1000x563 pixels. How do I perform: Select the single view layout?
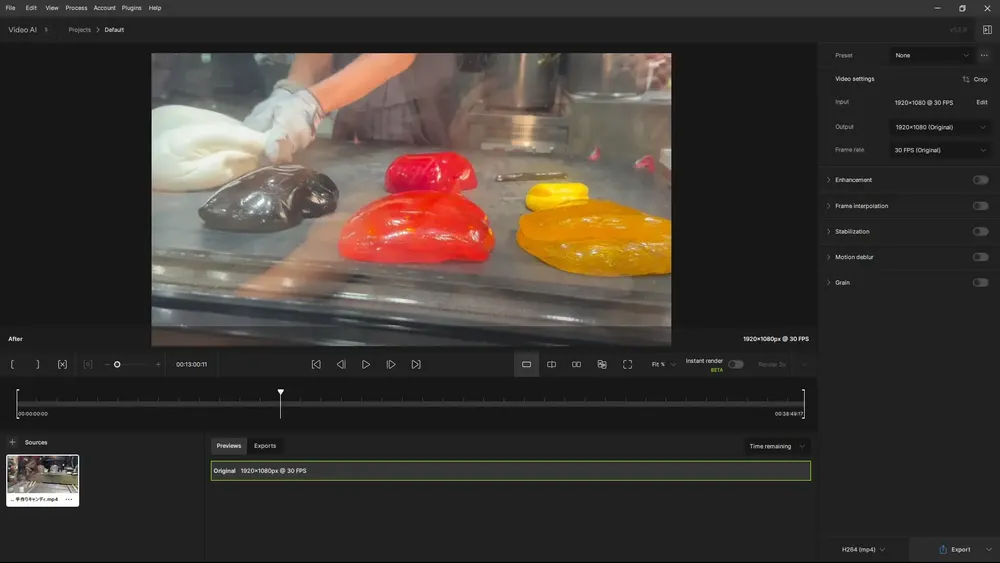click(x=526, y=365)
